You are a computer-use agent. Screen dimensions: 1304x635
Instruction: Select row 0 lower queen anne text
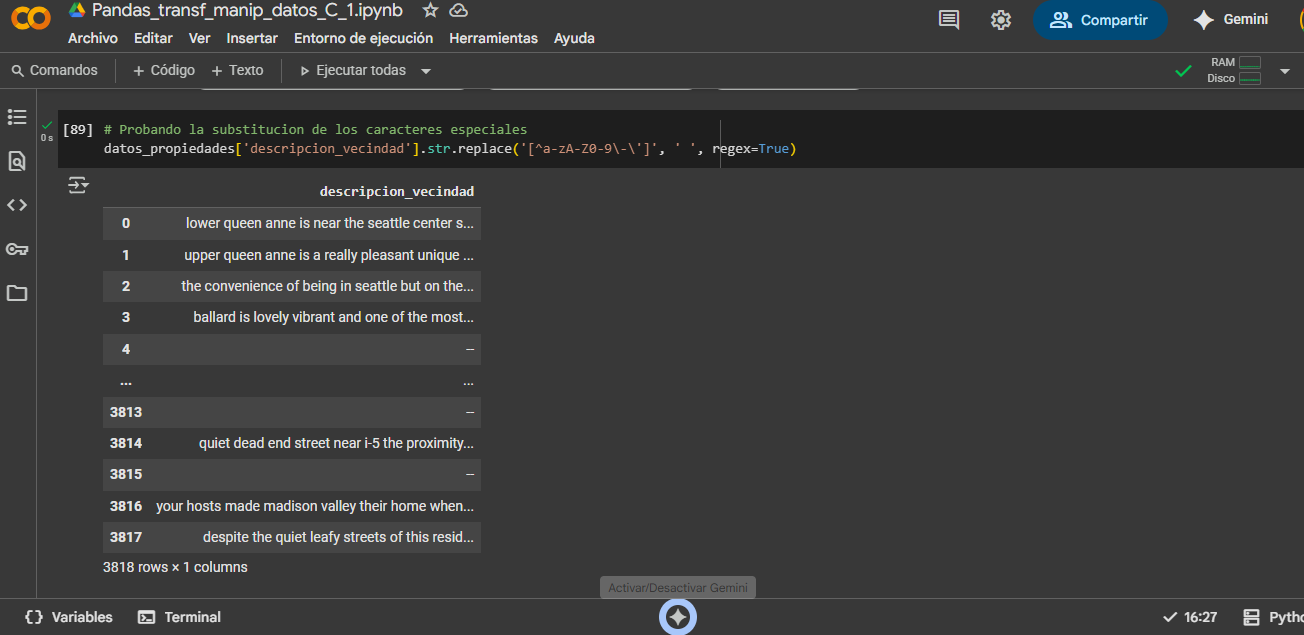point(330,223)
